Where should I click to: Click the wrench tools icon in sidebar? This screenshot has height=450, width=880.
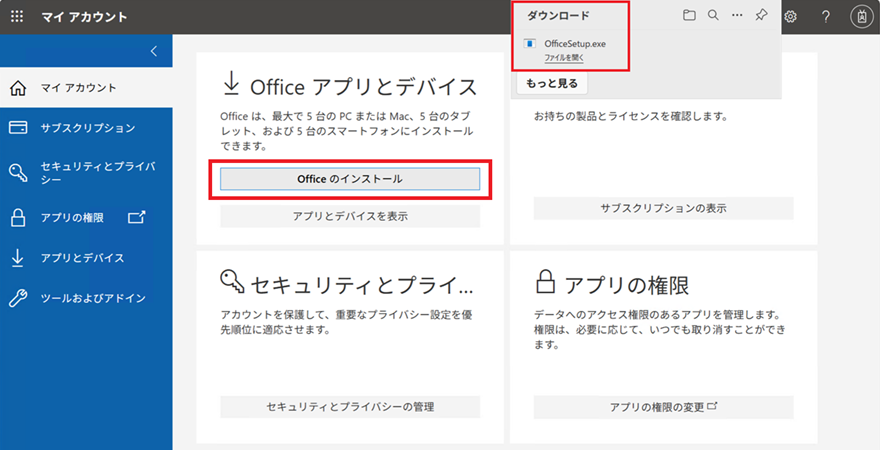[x=19, y=298]
